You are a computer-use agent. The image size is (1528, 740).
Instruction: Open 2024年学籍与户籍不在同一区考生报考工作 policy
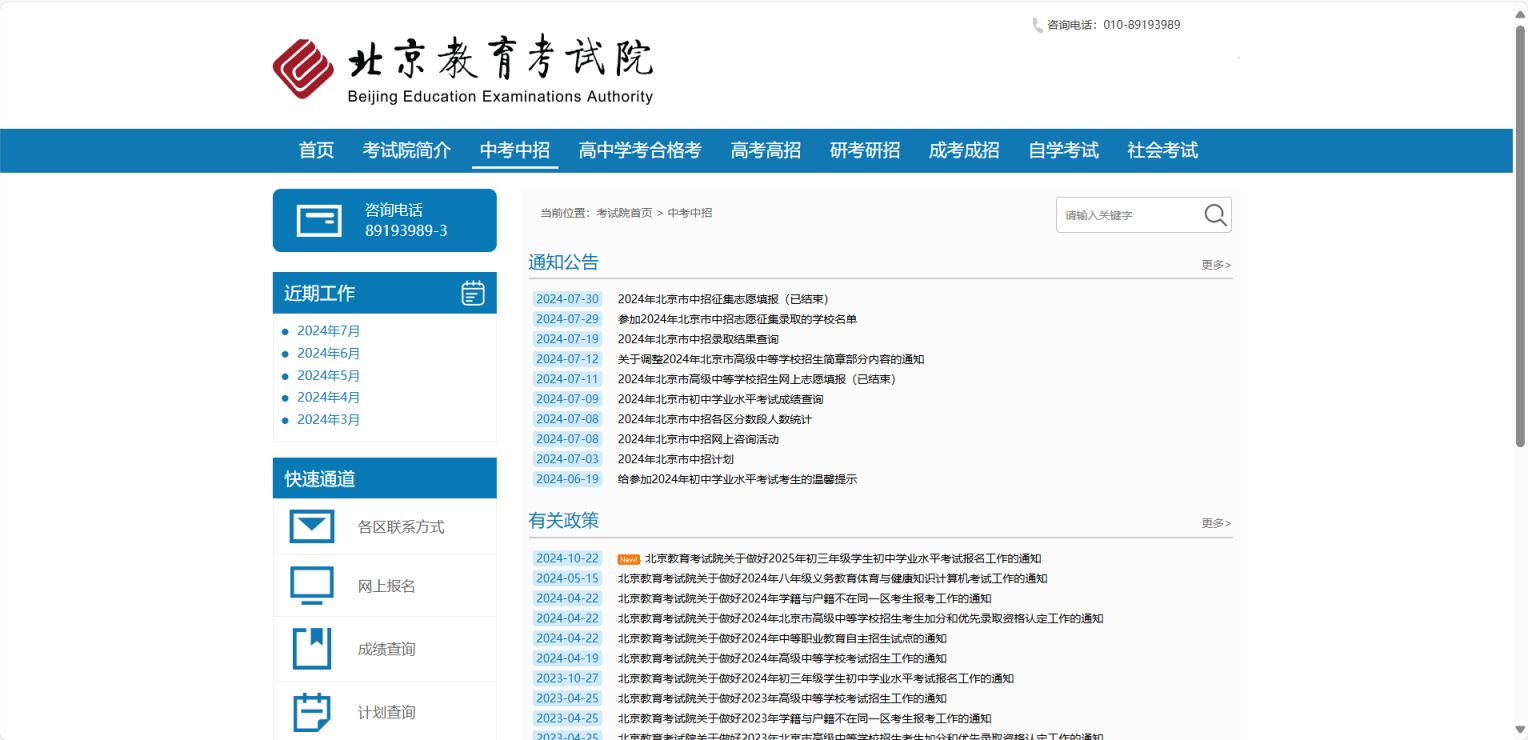pyautogui.click(x=804, y=598)
